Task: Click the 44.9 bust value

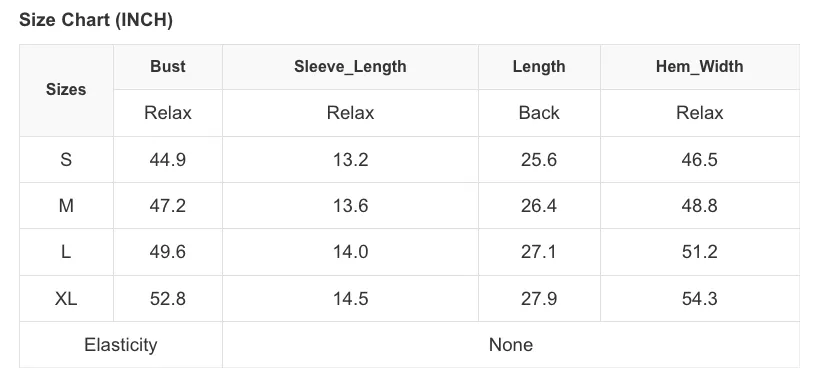Action: pos(168,159)
